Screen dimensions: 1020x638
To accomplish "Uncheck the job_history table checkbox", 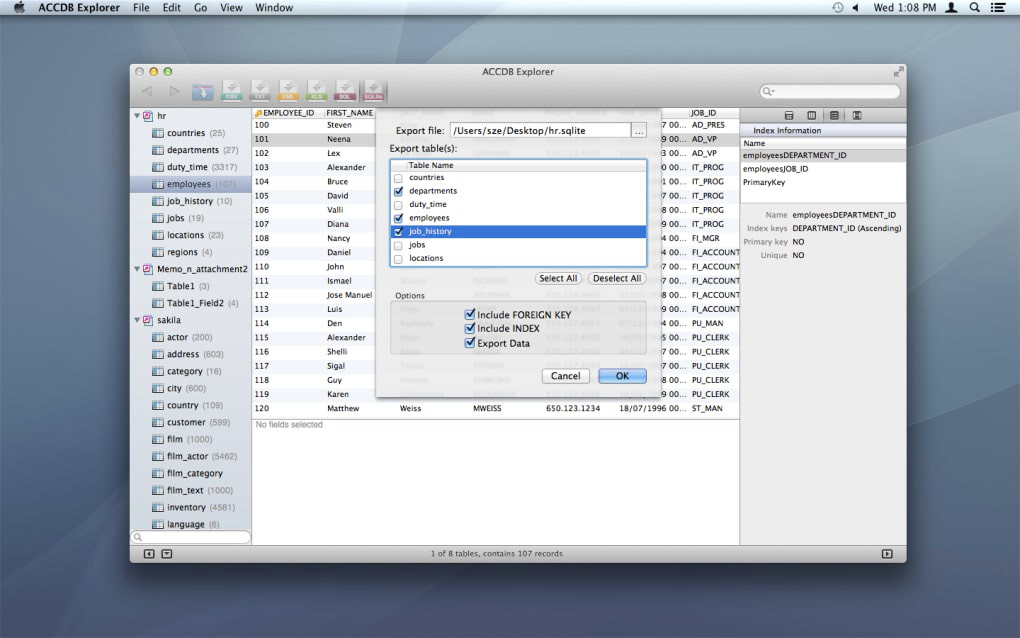I will 399,232.
